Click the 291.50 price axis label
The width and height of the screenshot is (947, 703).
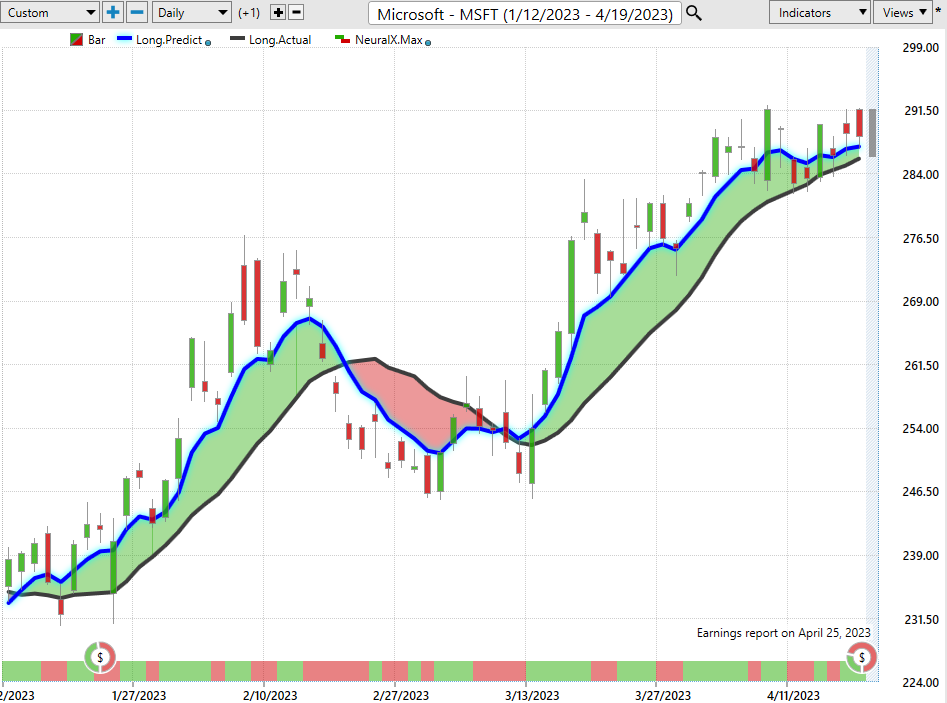(921, 111)
